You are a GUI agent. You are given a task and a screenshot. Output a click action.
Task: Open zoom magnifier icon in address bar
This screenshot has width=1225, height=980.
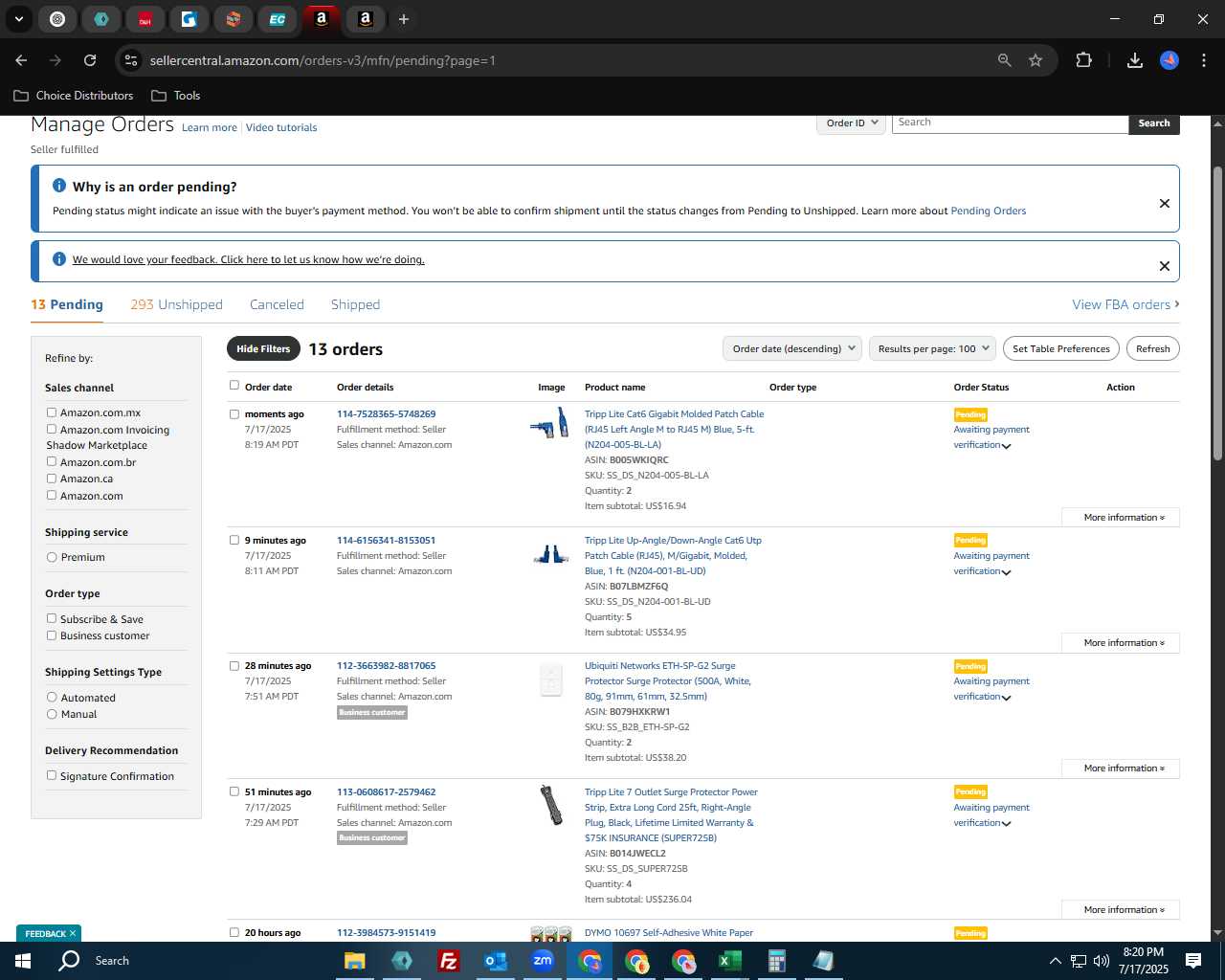click(x=1004, y=60)
